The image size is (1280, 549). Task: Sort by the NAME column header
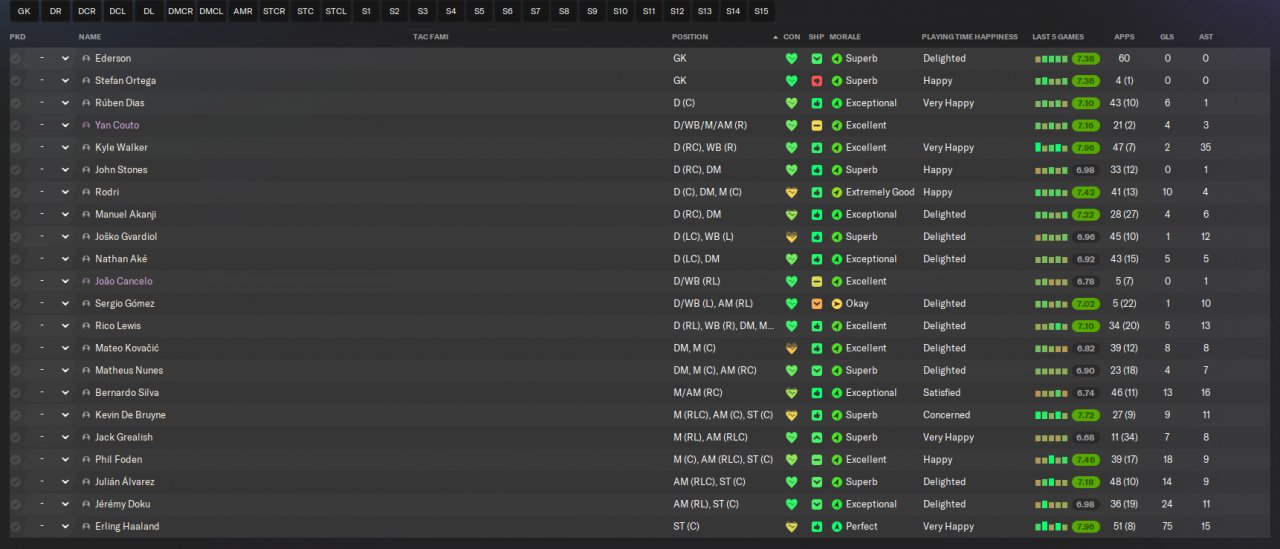click(90, 37)
